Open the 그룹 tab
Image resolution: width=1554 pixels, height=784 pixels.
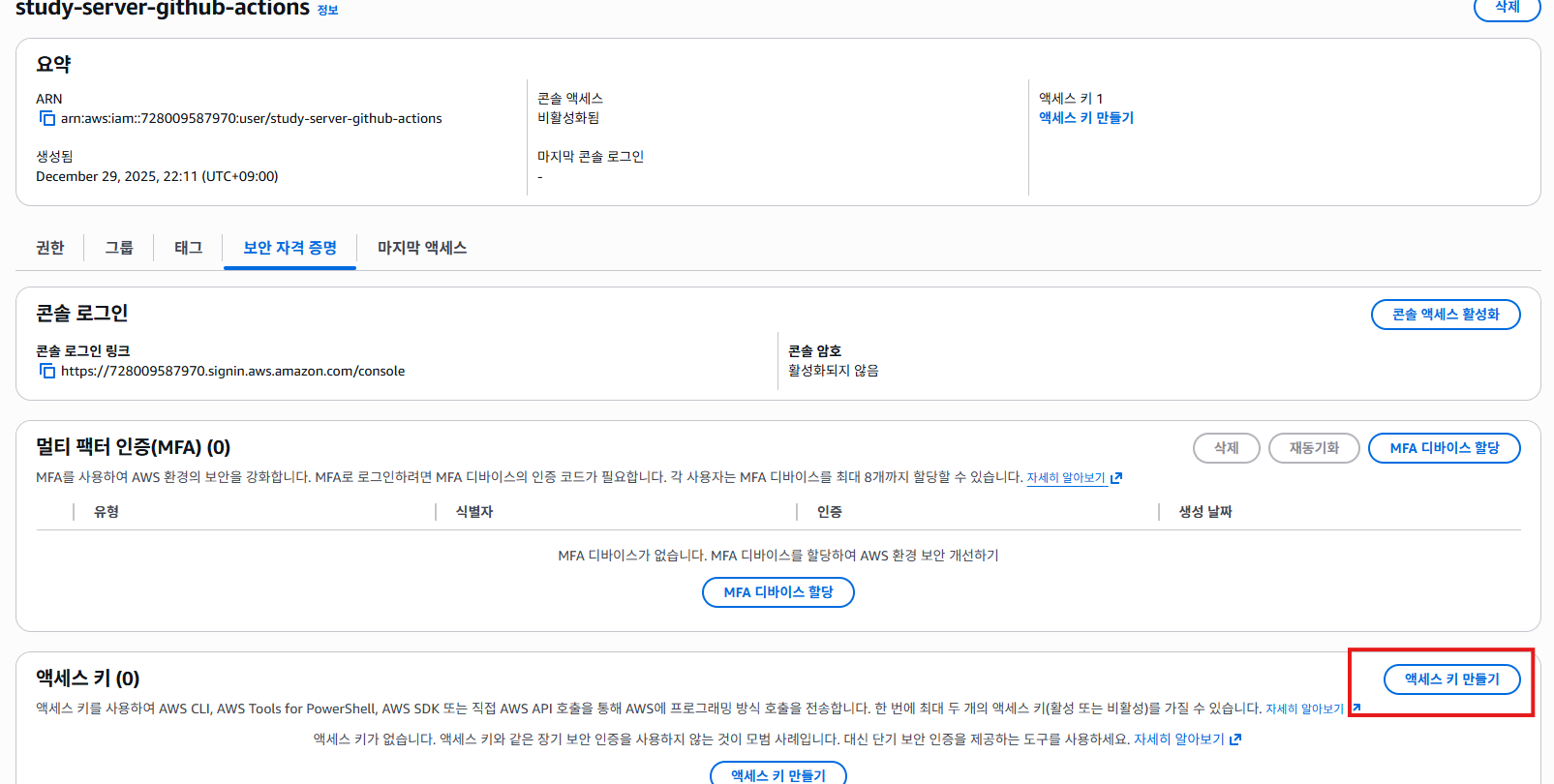click(x=119, y=248)
